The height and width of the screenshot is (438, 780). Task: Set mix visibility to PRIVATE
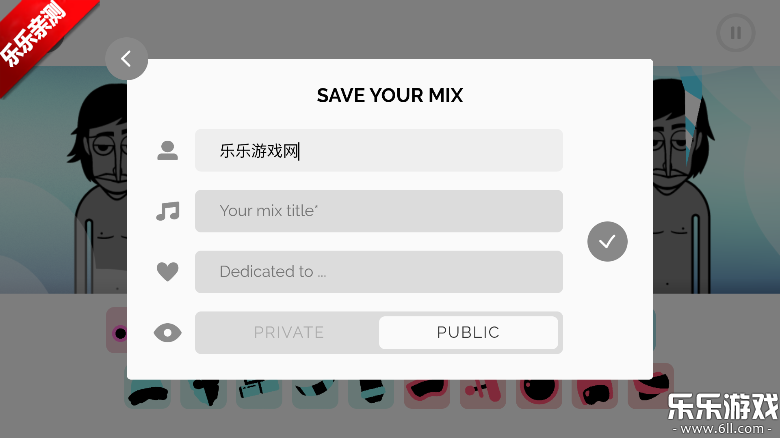(x=288, y=333)
